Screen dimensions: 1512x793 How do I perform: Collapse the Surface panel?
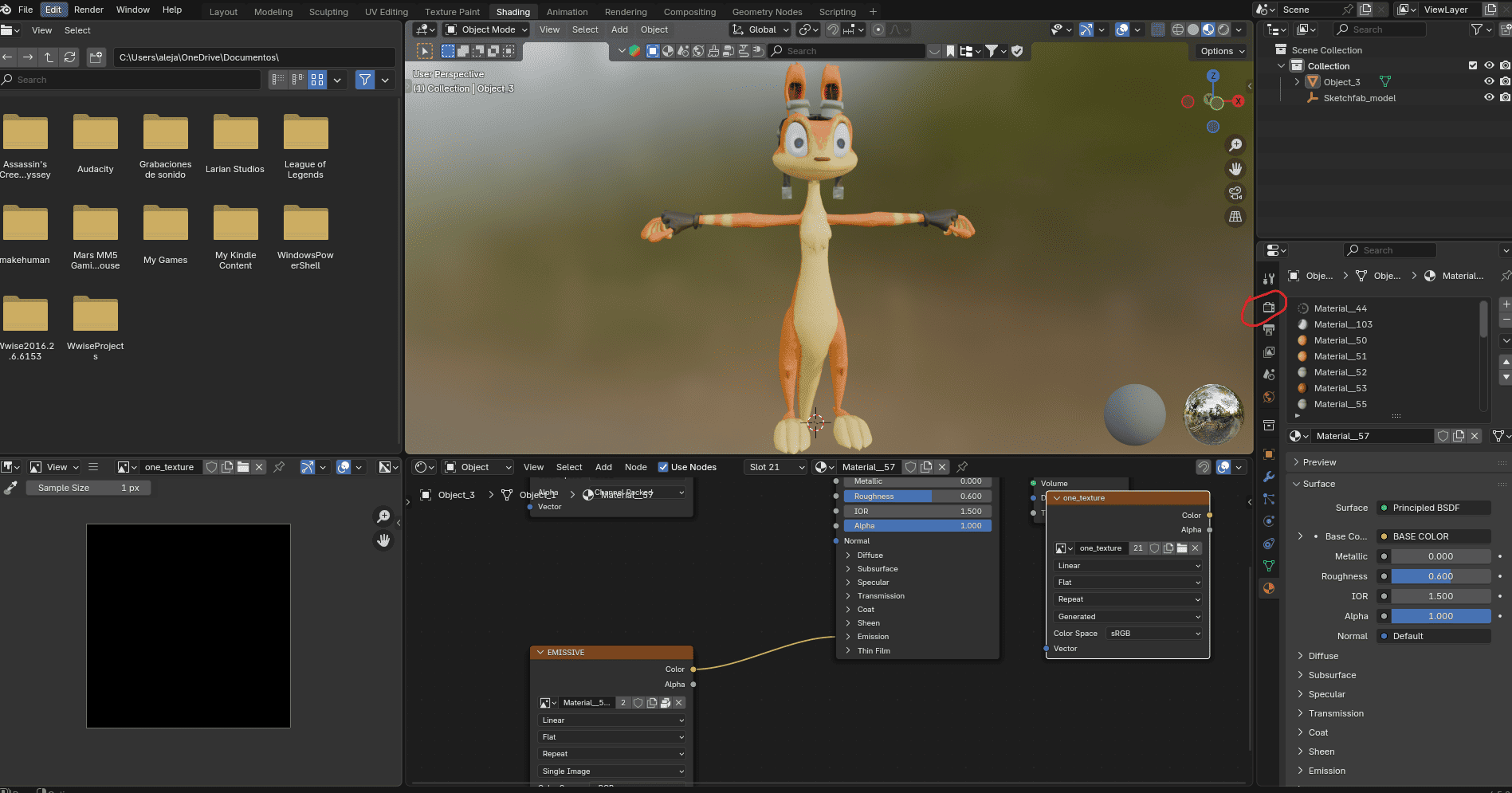click(x=1318, y=484)
